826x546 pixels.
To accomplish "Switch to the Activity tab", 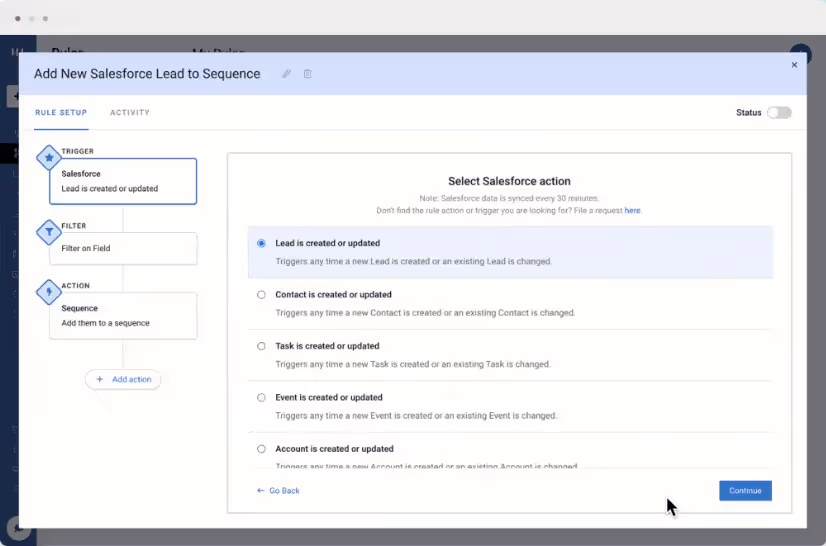I will pyautogui.click(x=130, y=112).
